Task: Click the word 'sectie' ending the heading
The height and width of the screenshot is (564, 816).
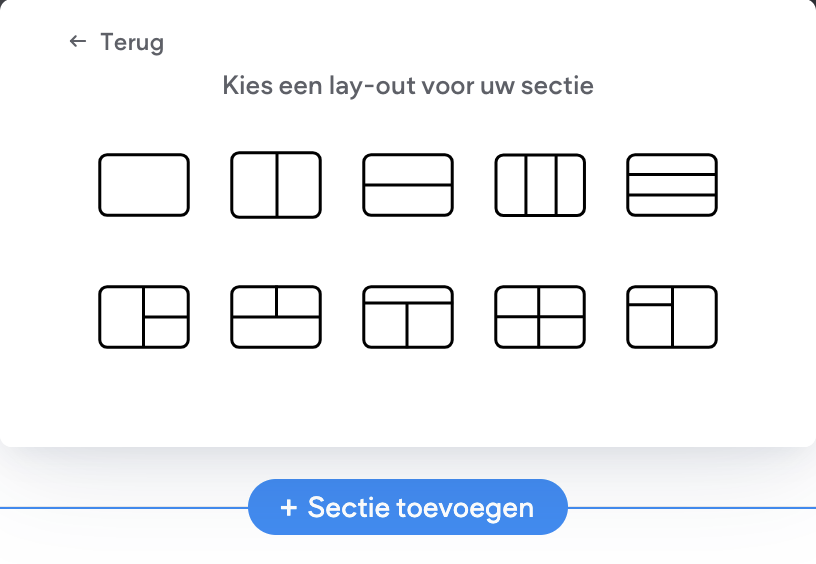Action: pyautogui.click(x=562, y=86)
